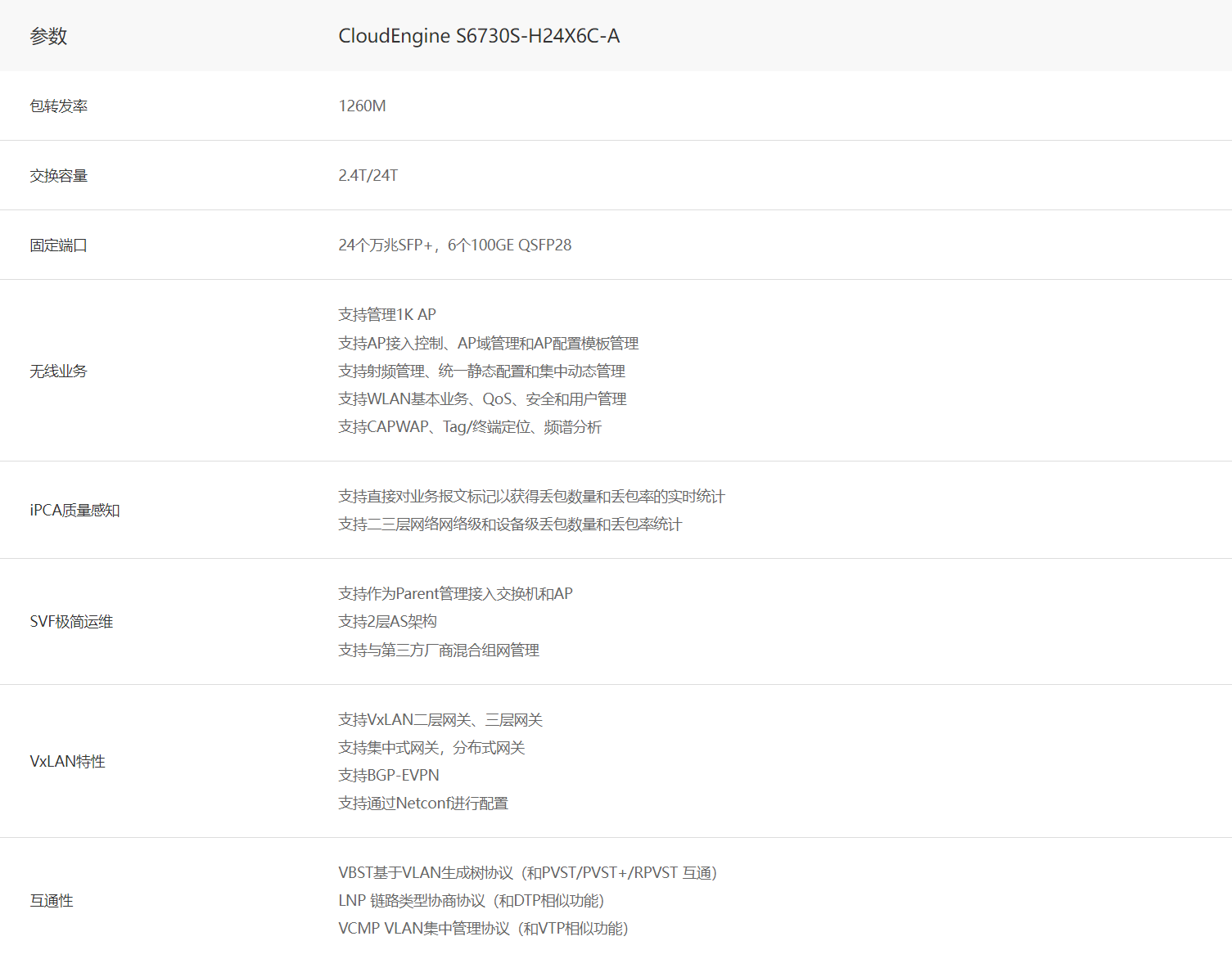This screenshot has width=1232, height=959.
Task: Select the CloudEngine S6730S-H24X6C-A model header
Action: coord(479,36)
